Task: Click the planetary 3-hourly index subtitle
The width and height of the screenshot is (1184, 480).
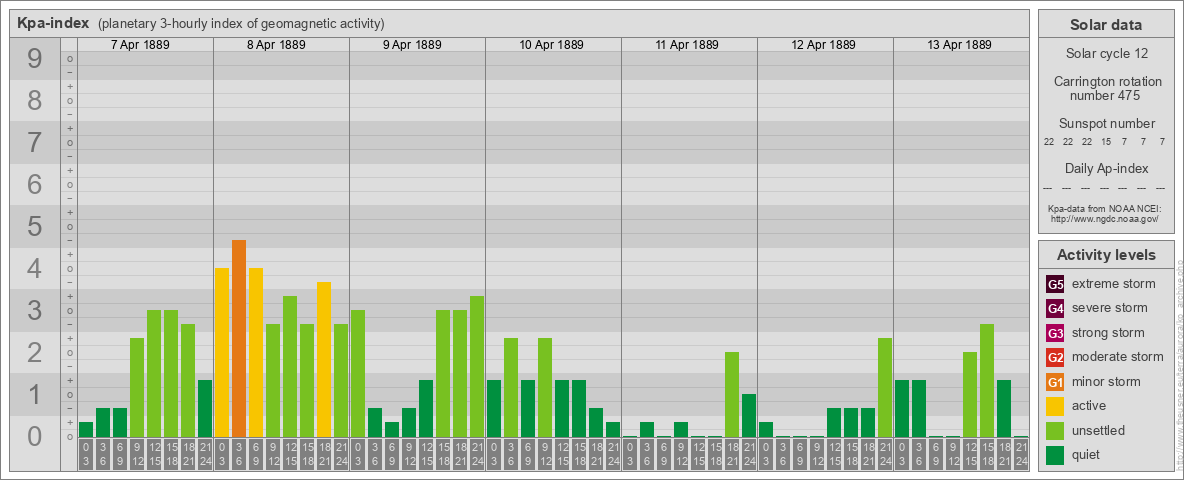Action: [x=242, y=23]
